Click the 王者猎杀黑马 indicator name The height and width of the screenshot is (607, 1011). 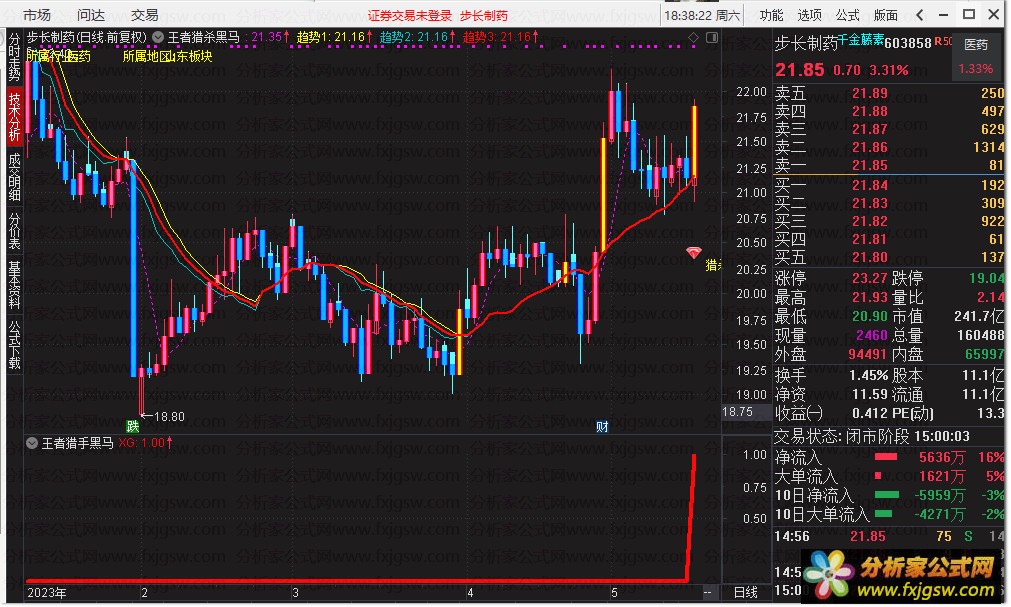tap(204, 37)
